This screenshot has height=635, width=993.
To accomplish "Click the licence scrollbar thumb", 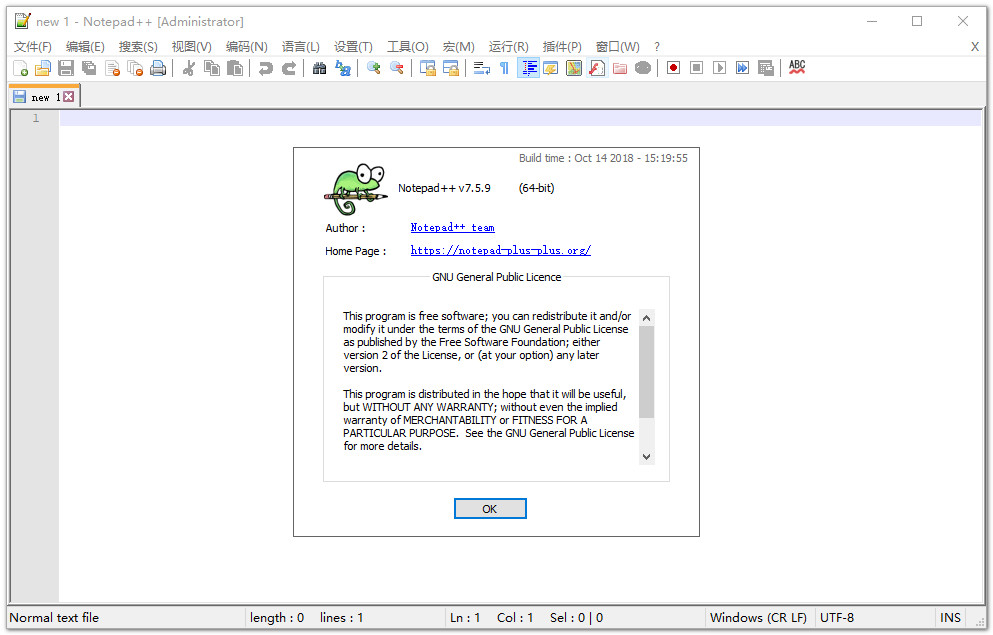I will (646, 372).
